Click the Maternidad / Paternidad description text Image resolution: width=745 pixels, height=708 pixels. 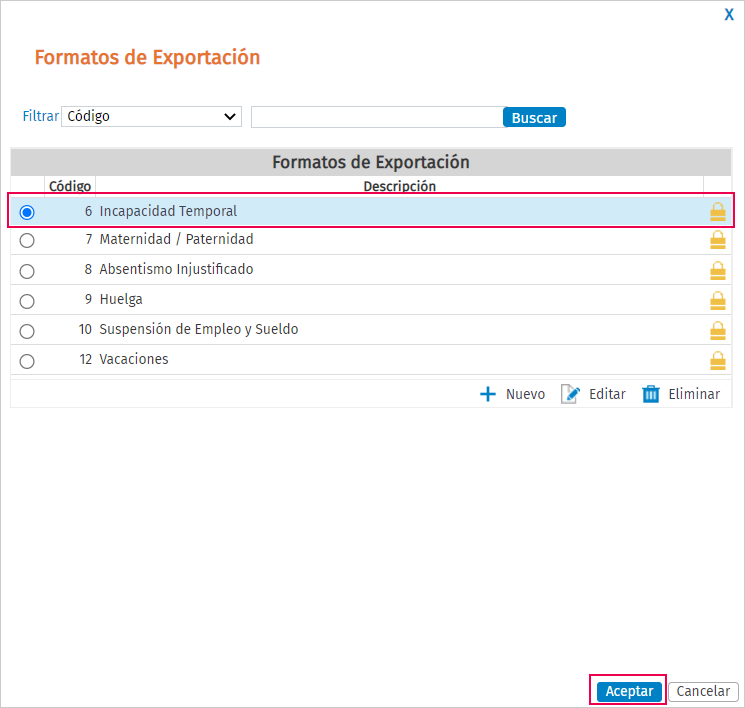tap(176, 239)
